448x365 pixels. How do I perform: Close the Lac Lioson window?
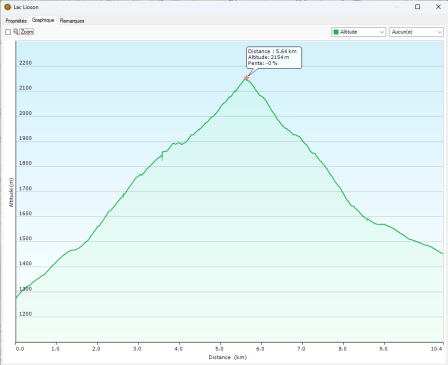pos(438,7)
